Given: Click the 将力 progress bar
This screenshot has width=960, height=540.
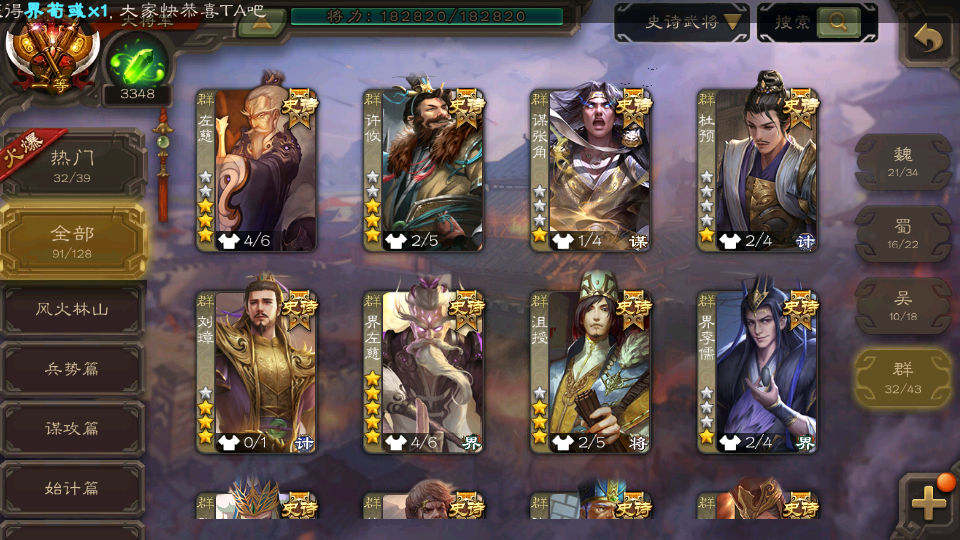Looking at the screenshot, I should click(x=427, y=17).
